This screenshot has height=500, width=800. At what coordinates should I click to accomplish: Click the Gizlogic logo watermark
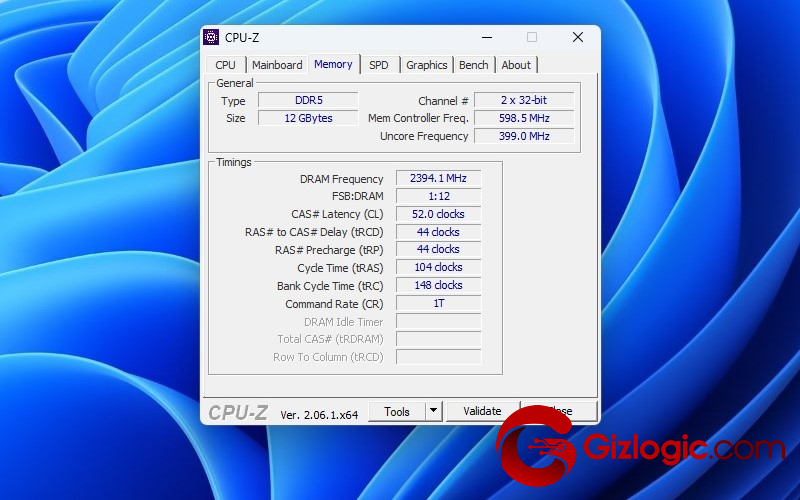(640, 447)
